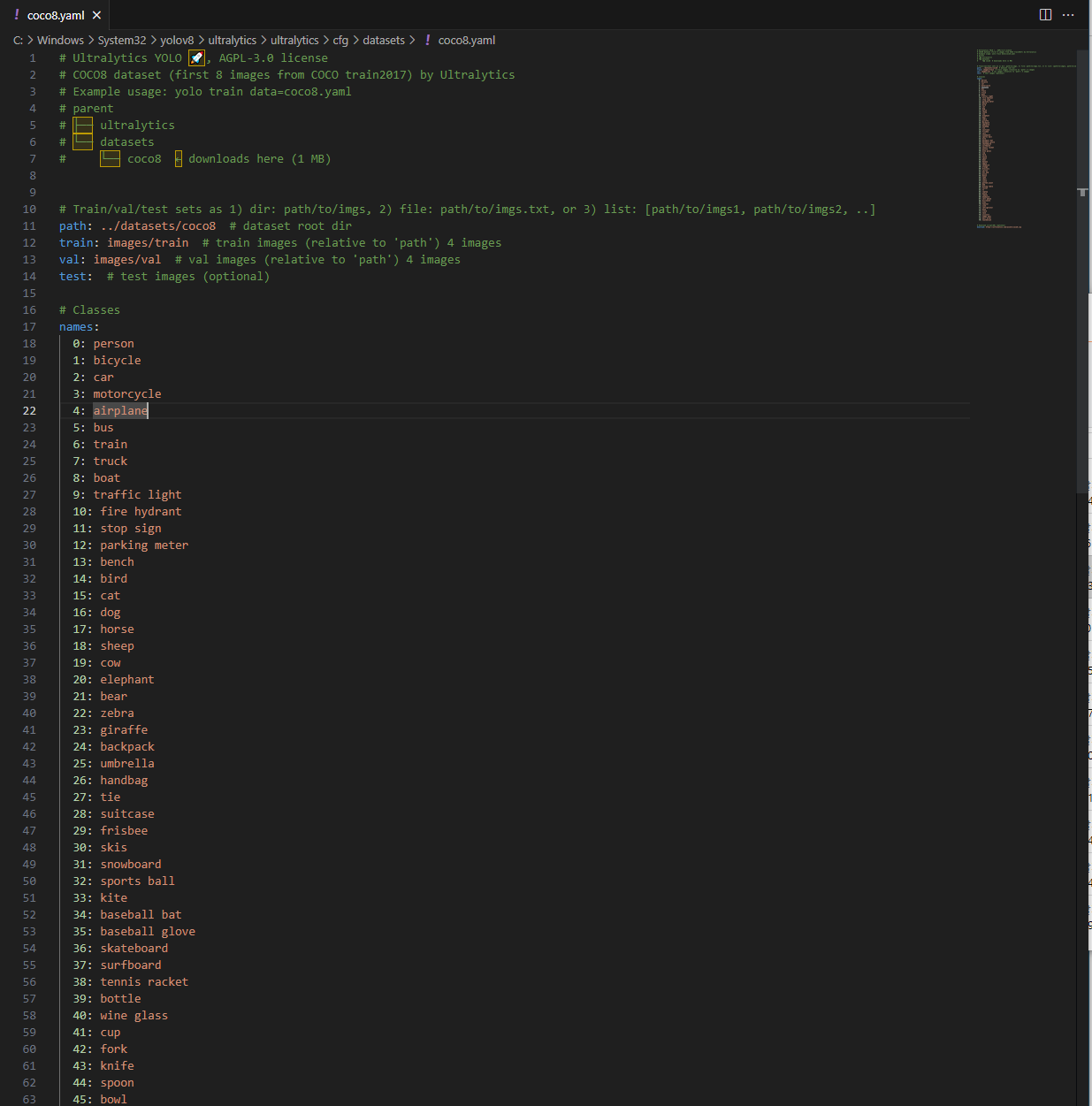Click the 'baseball glove' class name

[x=148, y=932]
